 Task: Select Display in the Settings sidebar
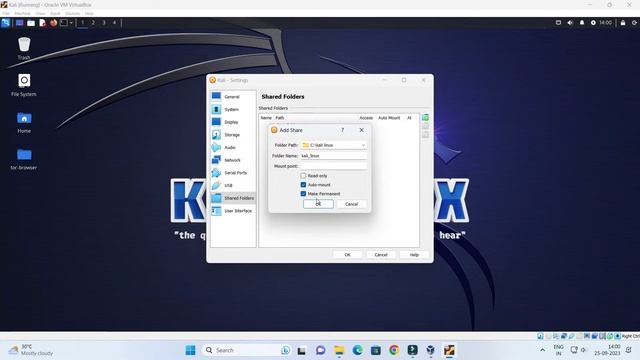pos(233,122)
